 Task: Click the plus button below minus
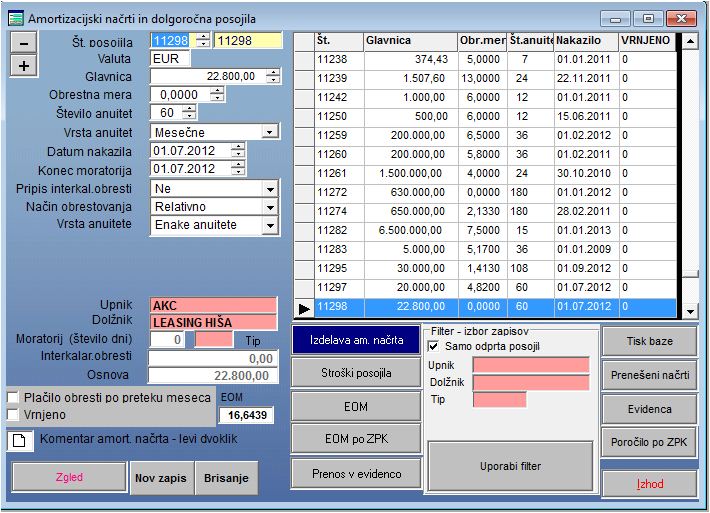click(24, 65)
